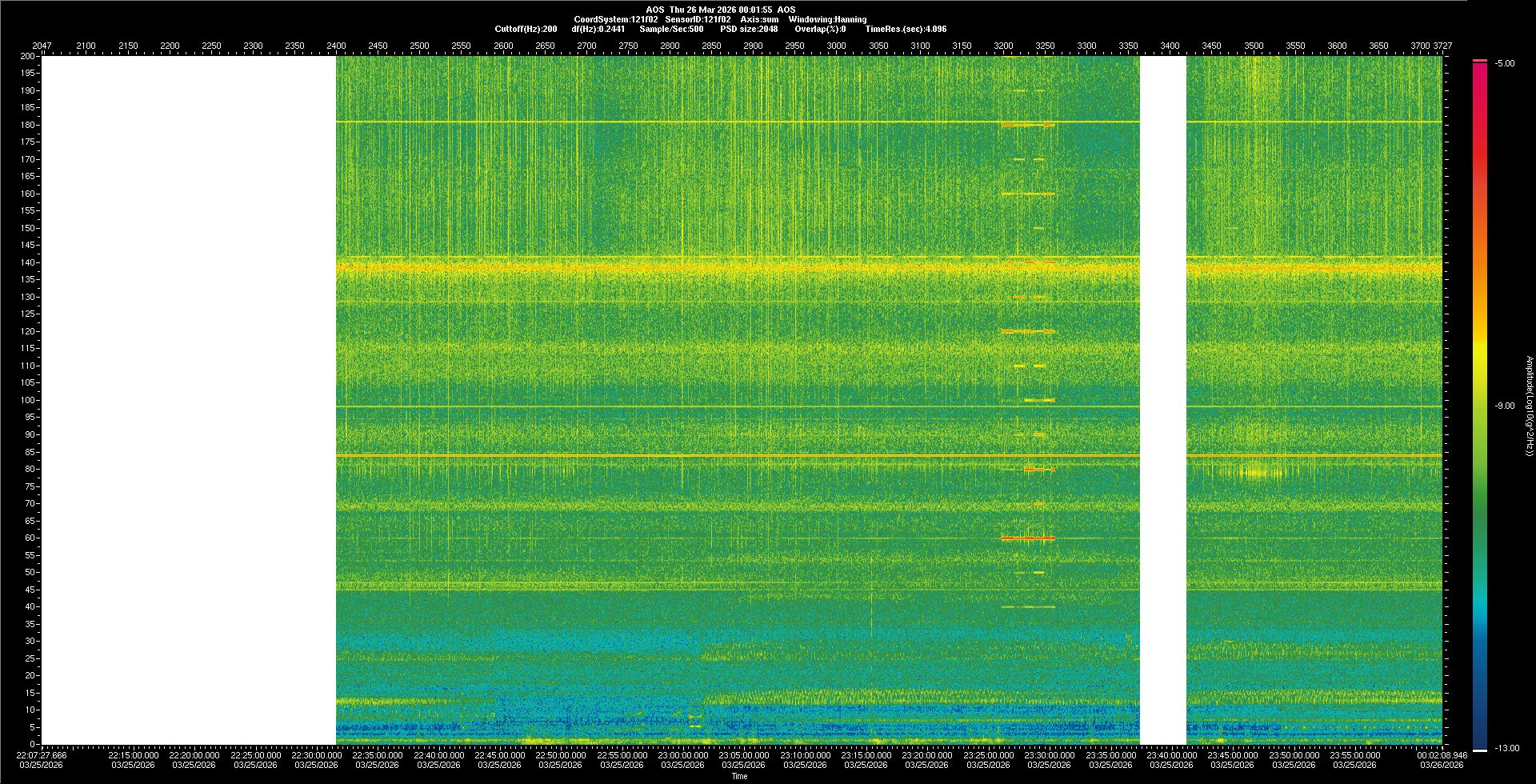
Task: Click the Sample/Sec:500 parameter text
Action: coord(671,29)
